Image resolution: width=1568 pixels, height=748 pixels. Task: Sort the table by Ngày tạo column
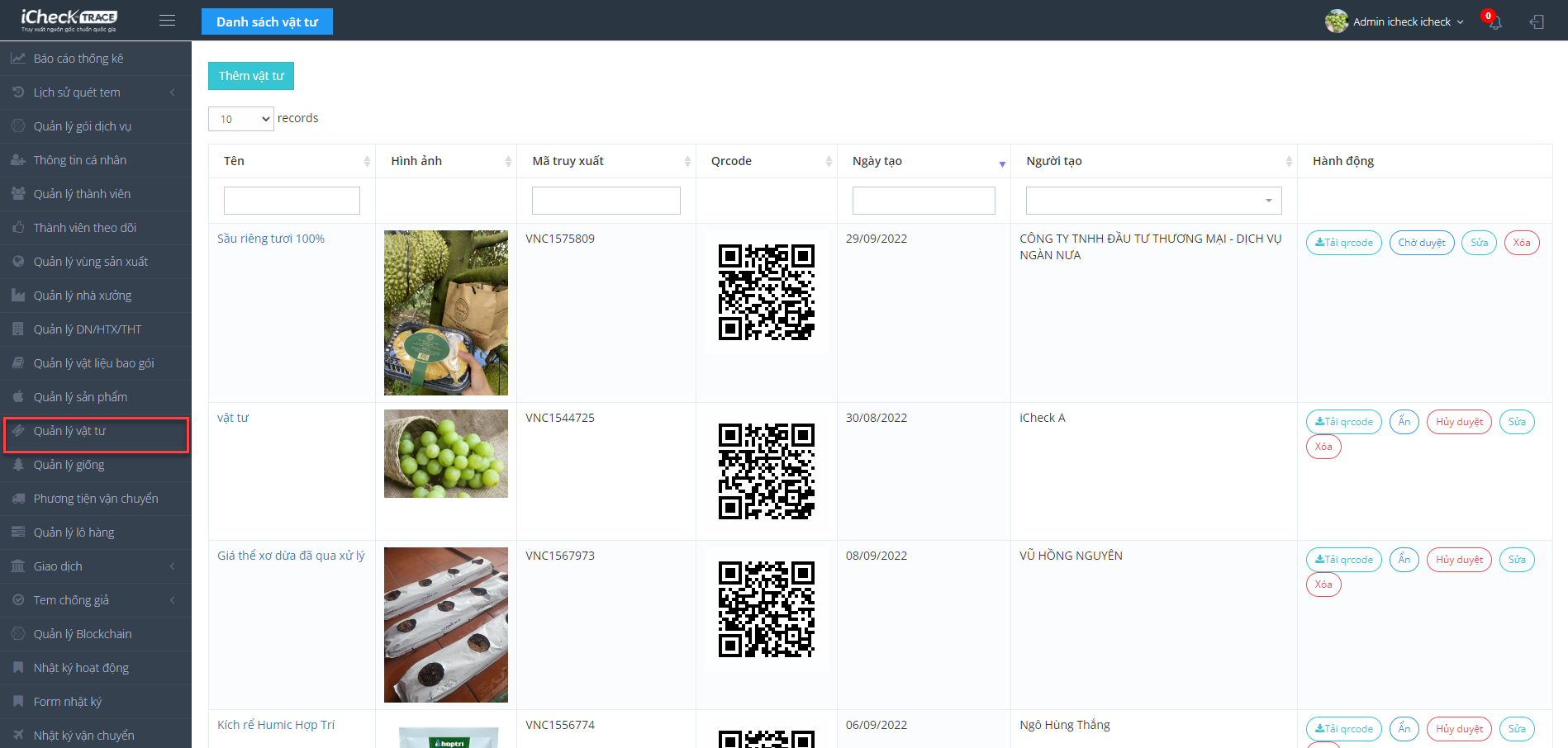(x=924, y=161)
